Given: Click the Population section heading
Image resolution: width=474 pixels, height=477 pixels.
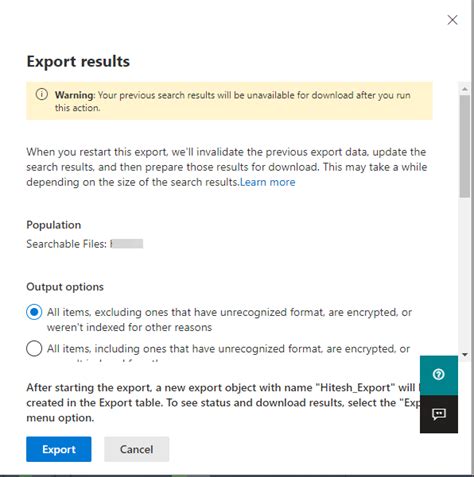Looking at the screenshot, I should click(54, 225).
